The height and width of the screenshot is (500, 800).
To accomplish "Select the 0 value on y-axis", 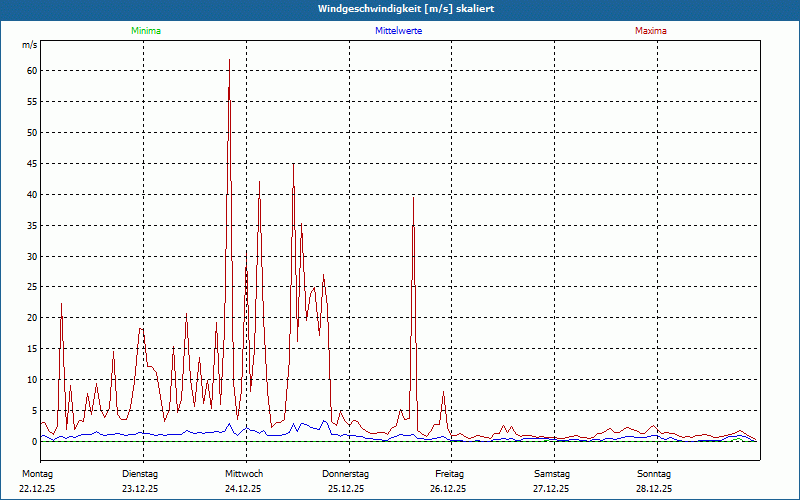I will (34, 441).
